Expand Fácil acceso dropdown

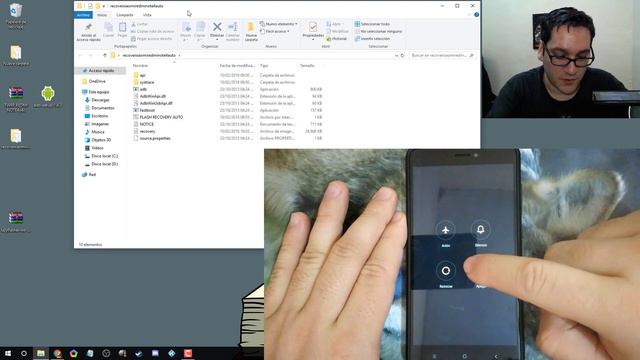[x=275, y=31]
